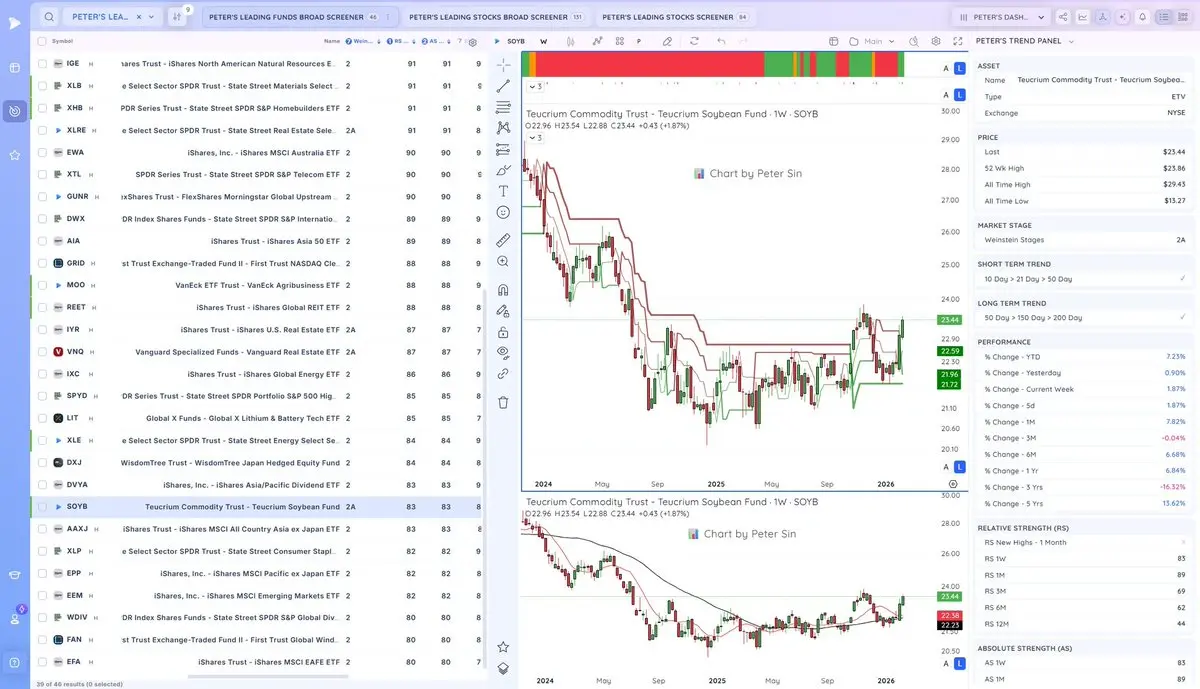Check the box for the SOYB row
Viewport: 1200px width, 689px height.
42,507
